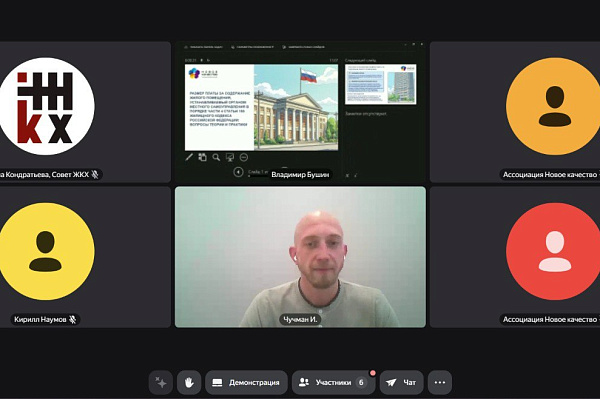Select Чучман И. video tile
Viewport: 600px width, 399px height.
pyautogui.click(x=300, y=257)
